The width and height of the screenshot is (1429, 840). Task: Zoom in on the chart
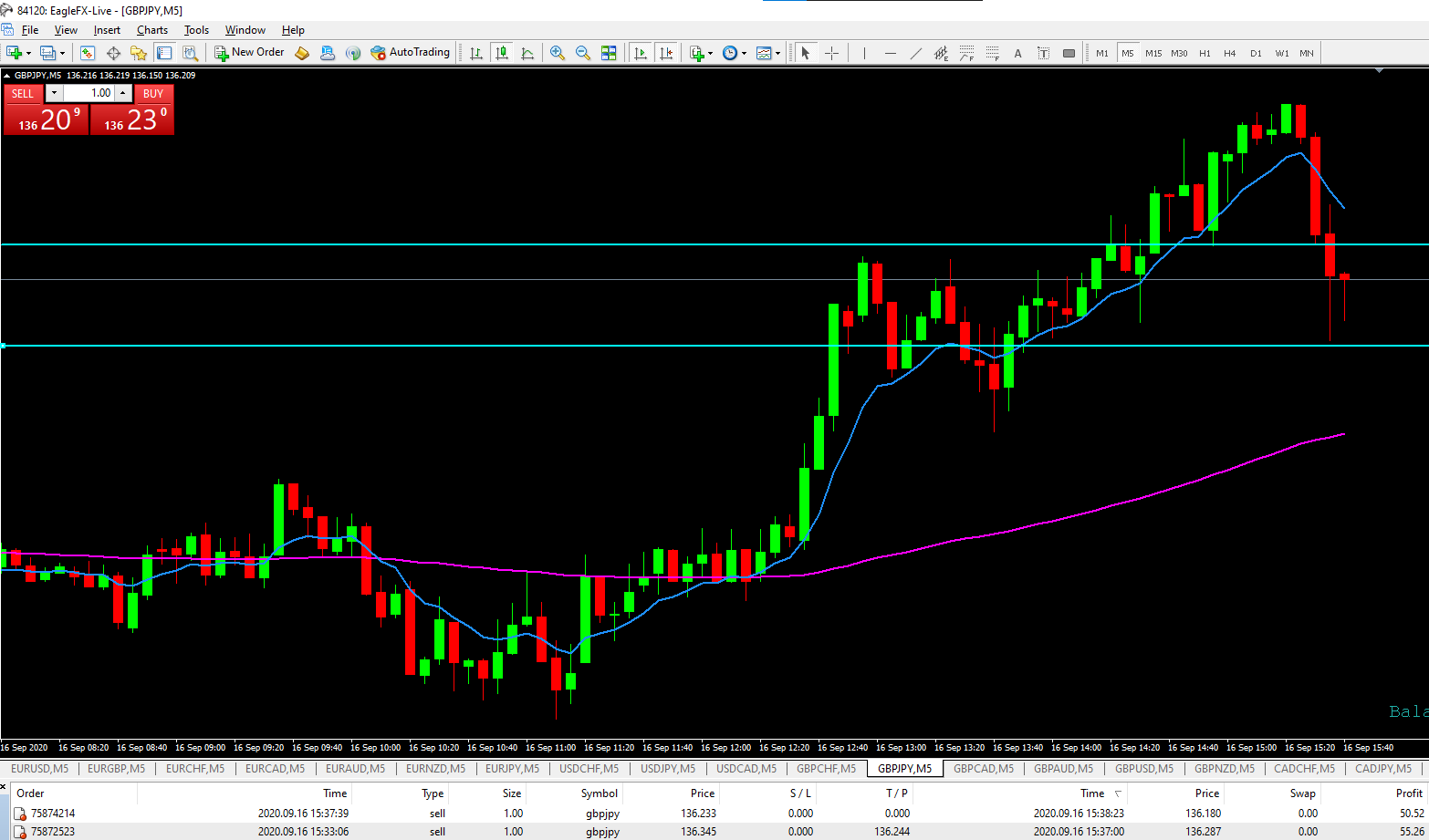(557, 53)
